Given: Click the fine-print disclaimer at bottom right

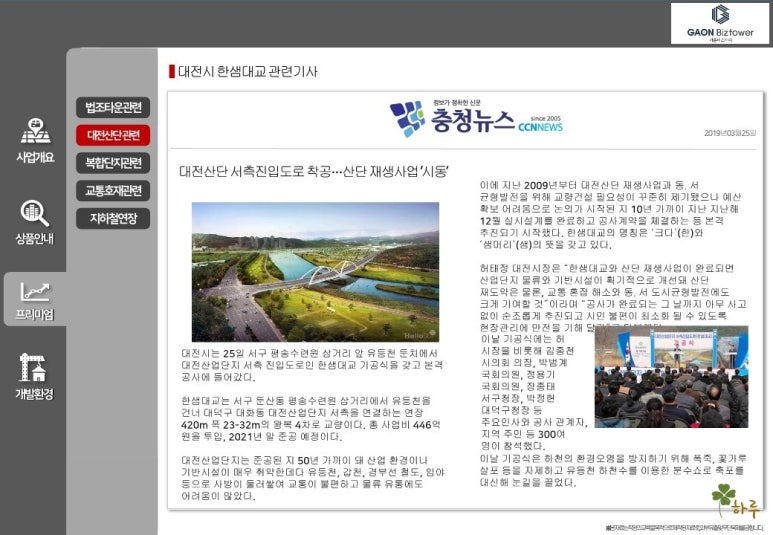Looking at the screenshot, I should [684, 528].
